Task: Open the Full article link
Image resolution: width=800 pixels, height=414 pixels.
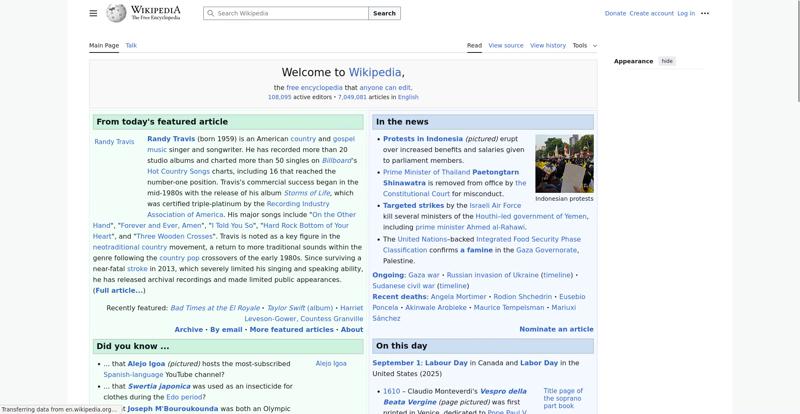Action: point(119,290)
